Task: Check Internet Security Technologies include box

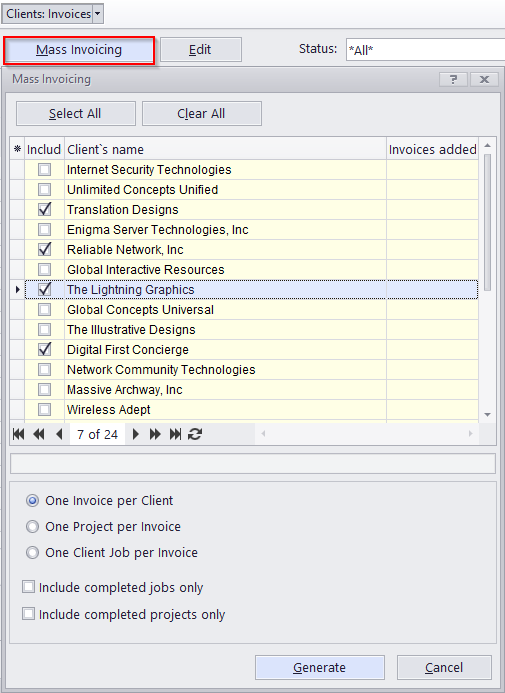Action: tap(44, 170)
